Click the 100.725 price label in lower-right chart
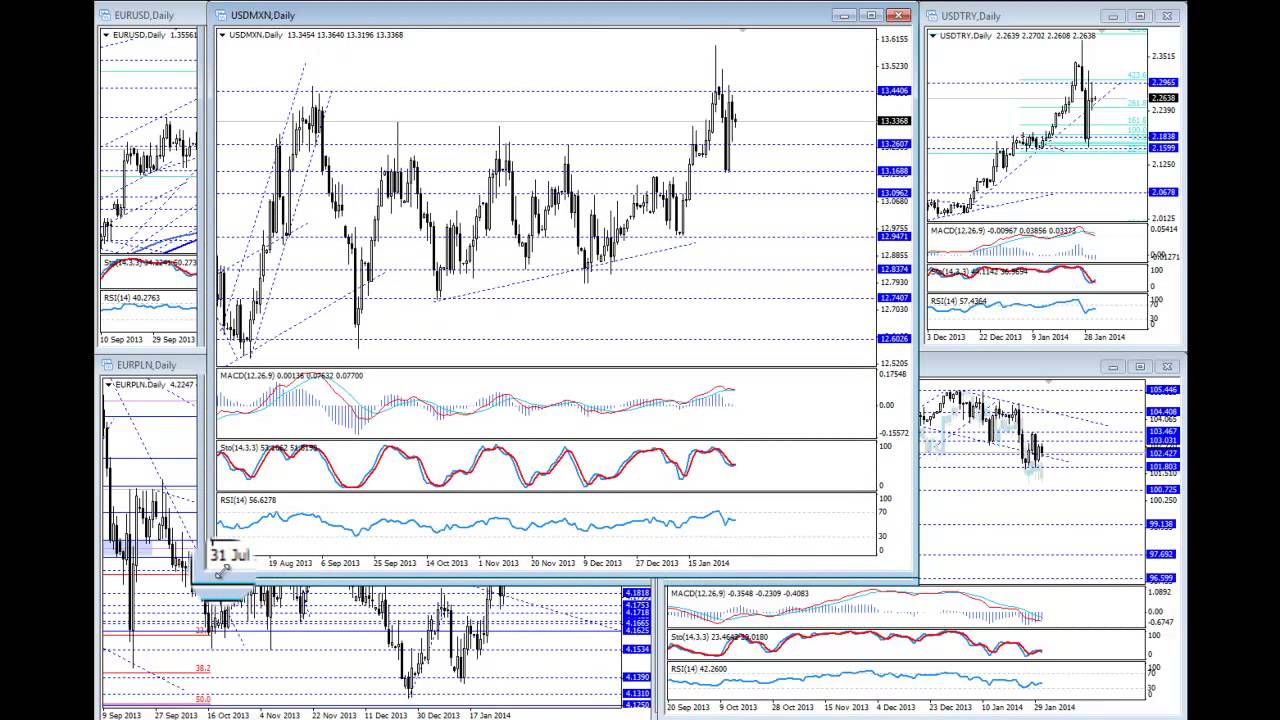 [1163, 489]
